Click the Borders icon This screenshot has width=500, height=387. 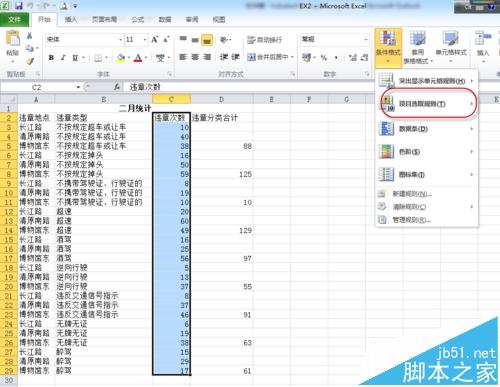pyautogui.click(x=98, y=58)
